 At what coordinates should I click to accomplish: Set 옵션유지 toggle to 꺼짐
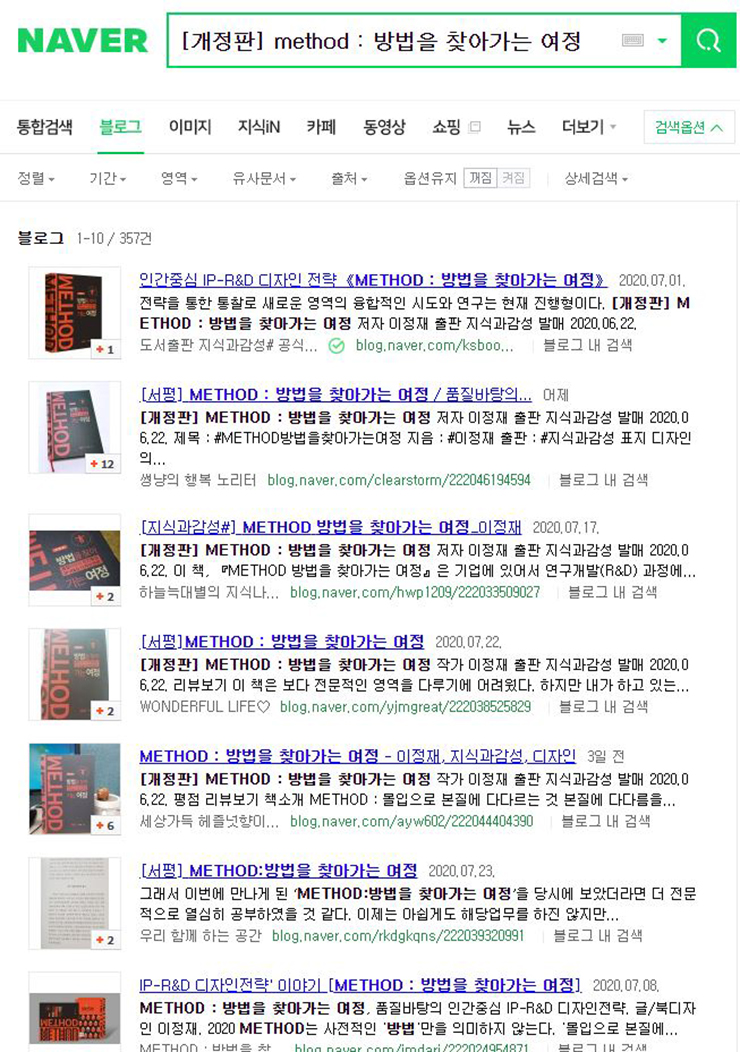pos(480,178)
